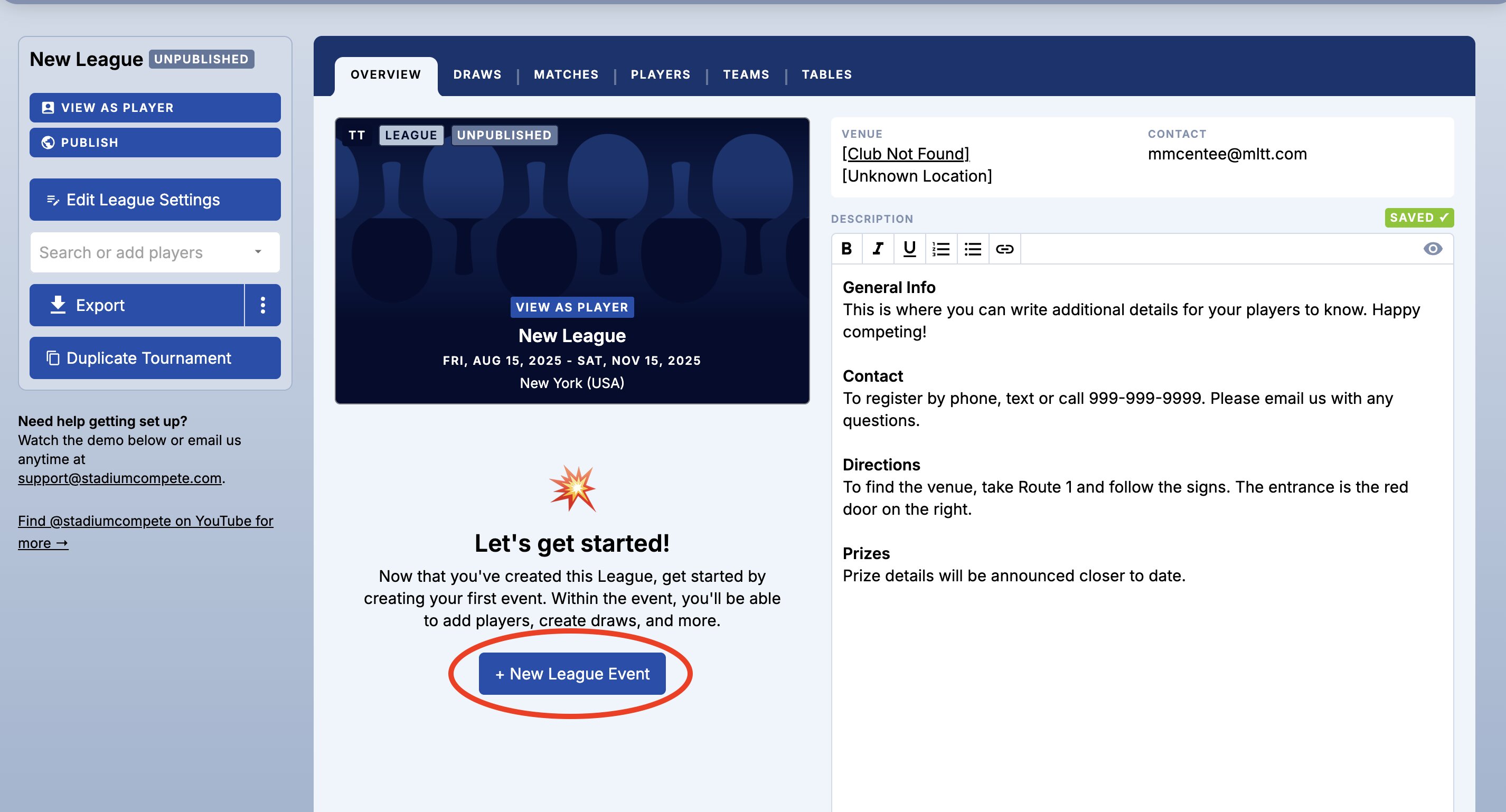1506x812 pixels.
Task: Click the insert link icon
Action: tap(1004, 249)
